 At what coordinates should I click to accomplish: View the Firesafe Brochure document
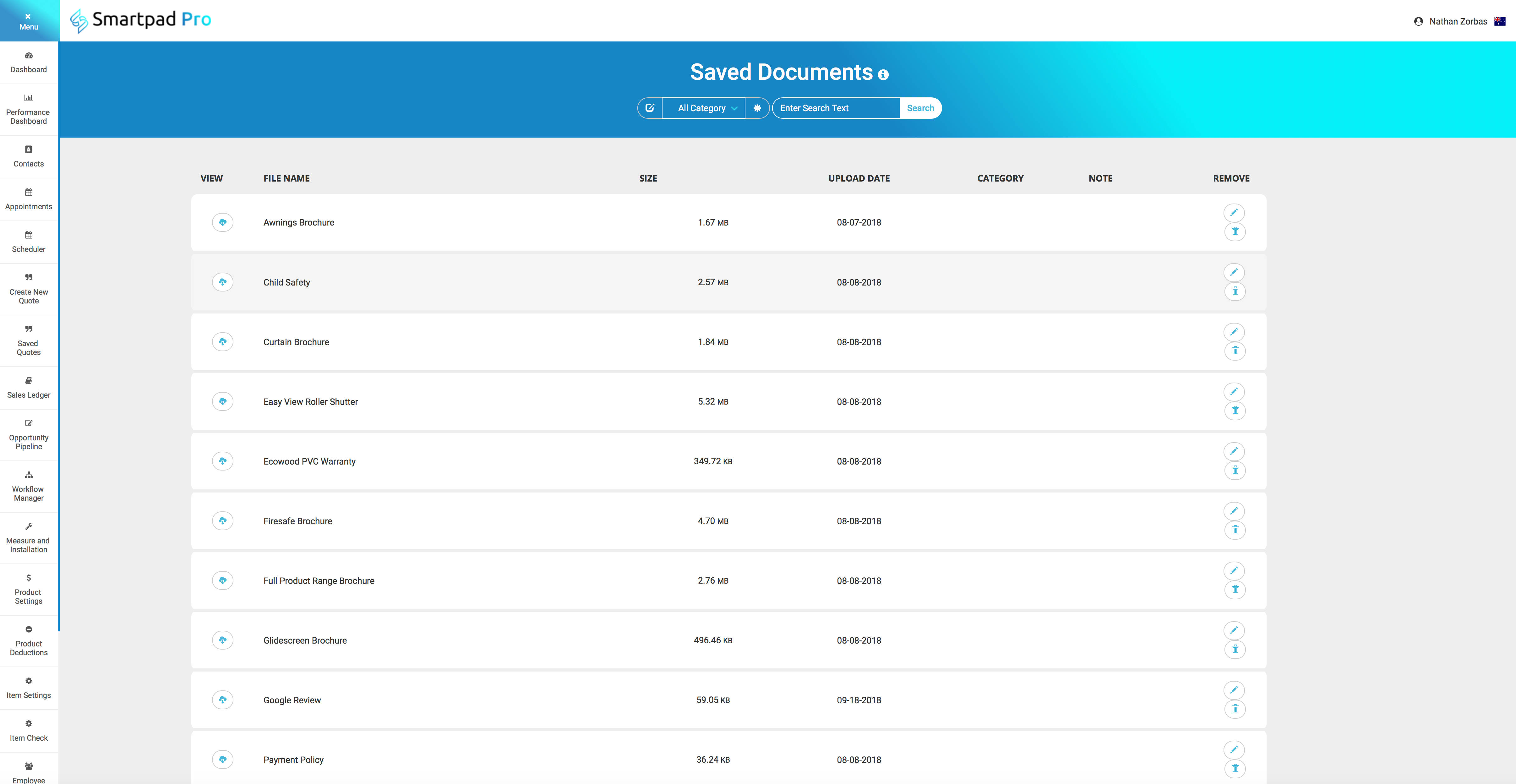pyautogui.click(x=222, y=521)
